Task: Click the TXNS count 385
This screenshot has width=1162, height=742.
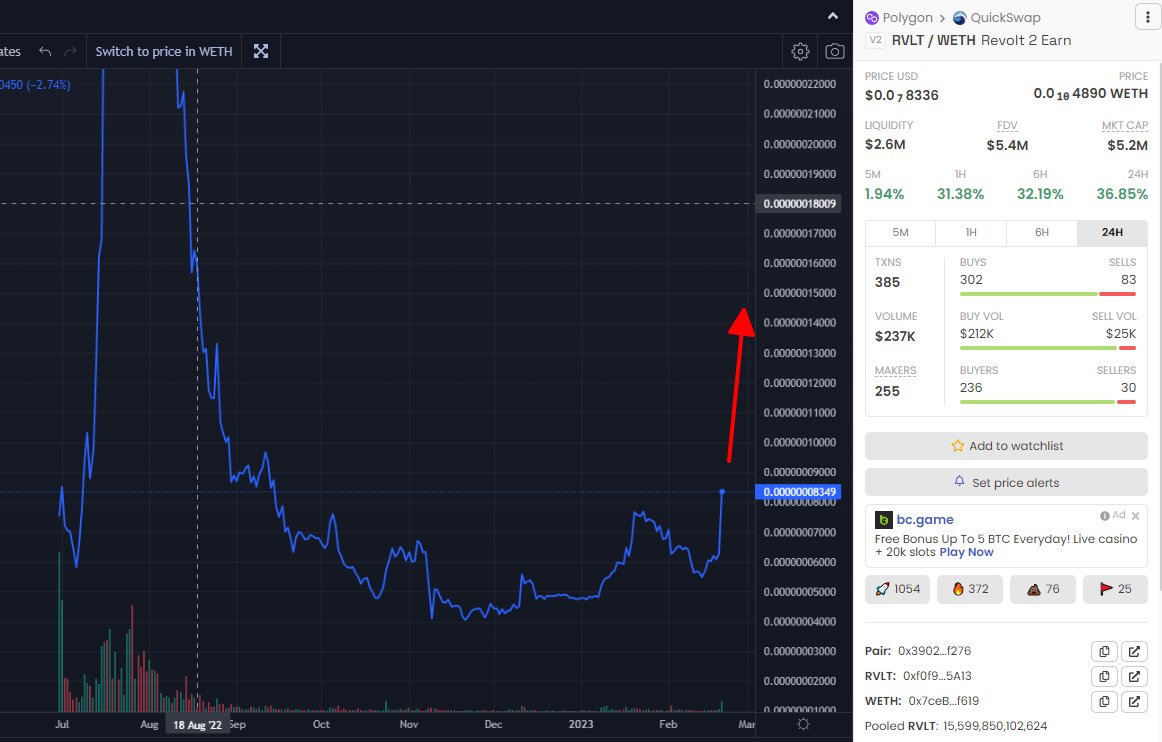Action: pos(887,282)
